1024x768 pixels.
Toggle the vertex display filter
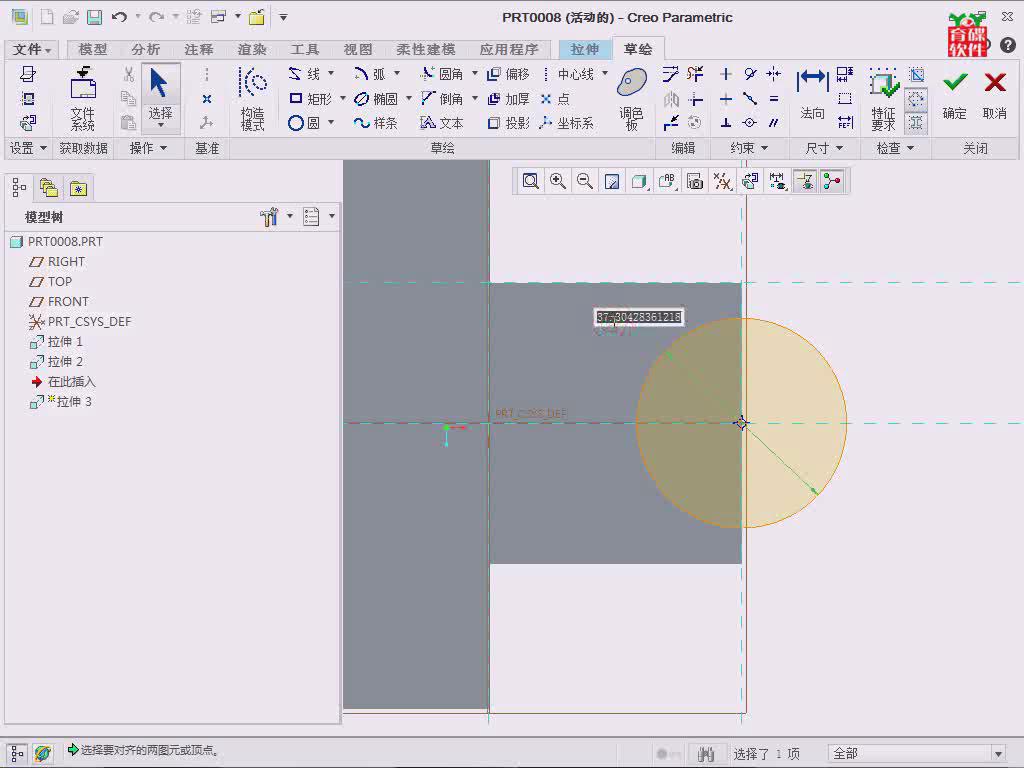click(x=832, y=181)
